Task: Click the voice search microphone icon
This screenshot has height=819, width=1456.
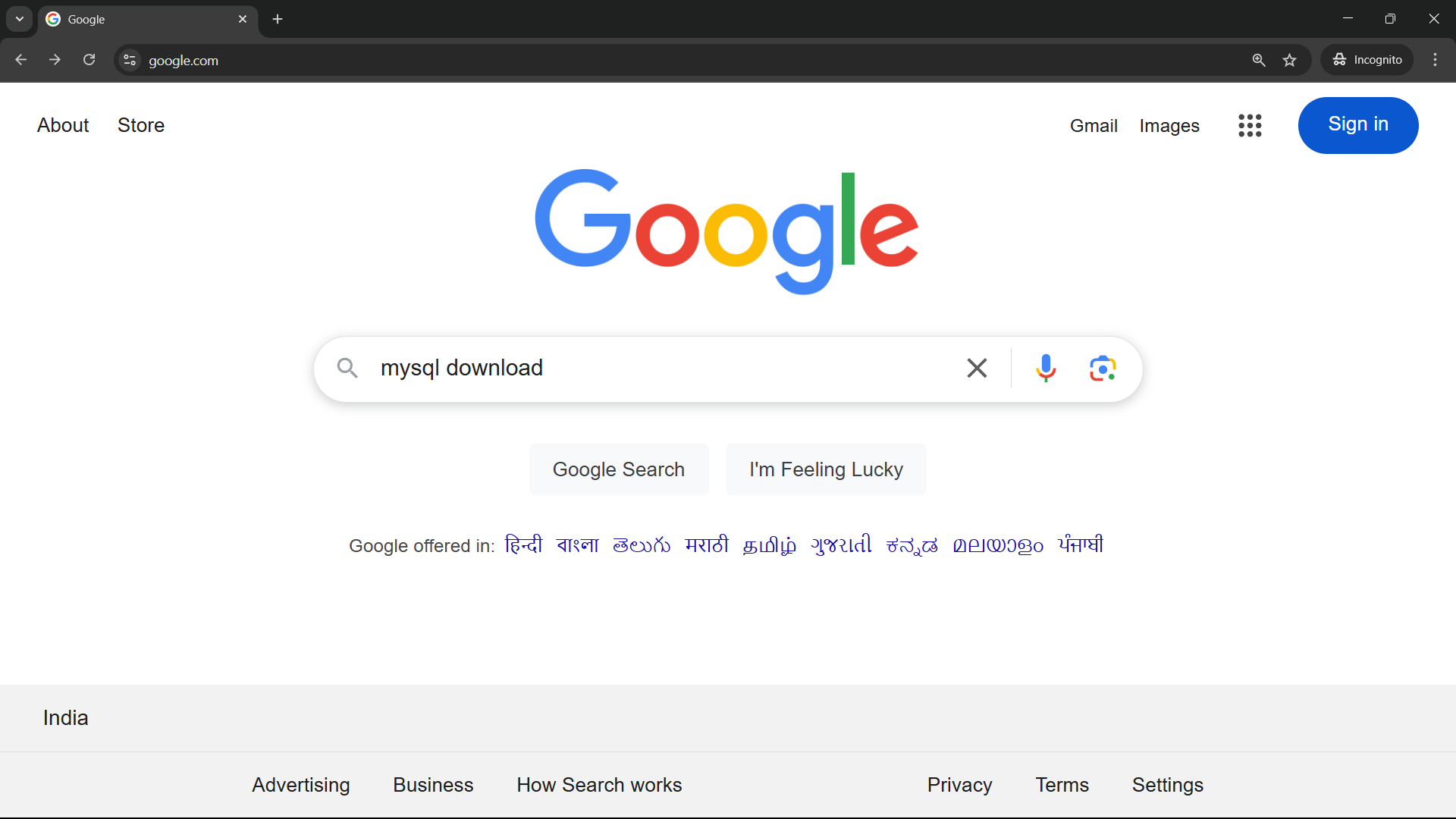Action: [x=1046, y=368]
